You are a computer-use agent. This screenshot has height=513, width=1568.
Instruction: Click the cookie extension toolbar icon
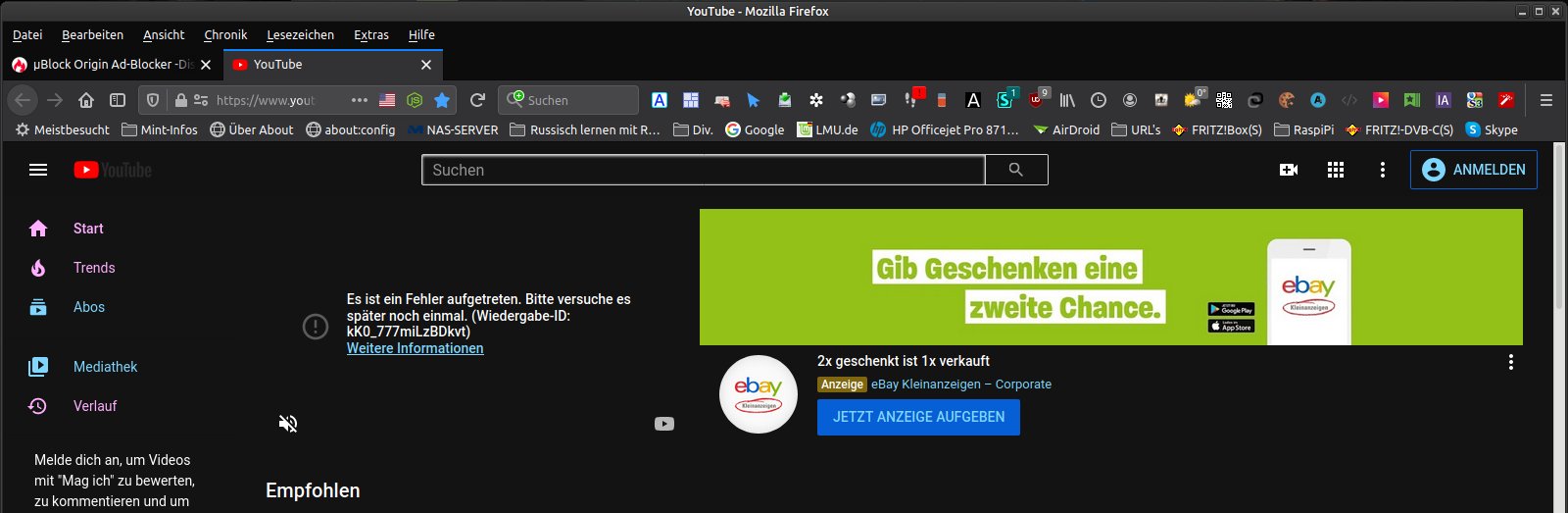click(1287, 100)
